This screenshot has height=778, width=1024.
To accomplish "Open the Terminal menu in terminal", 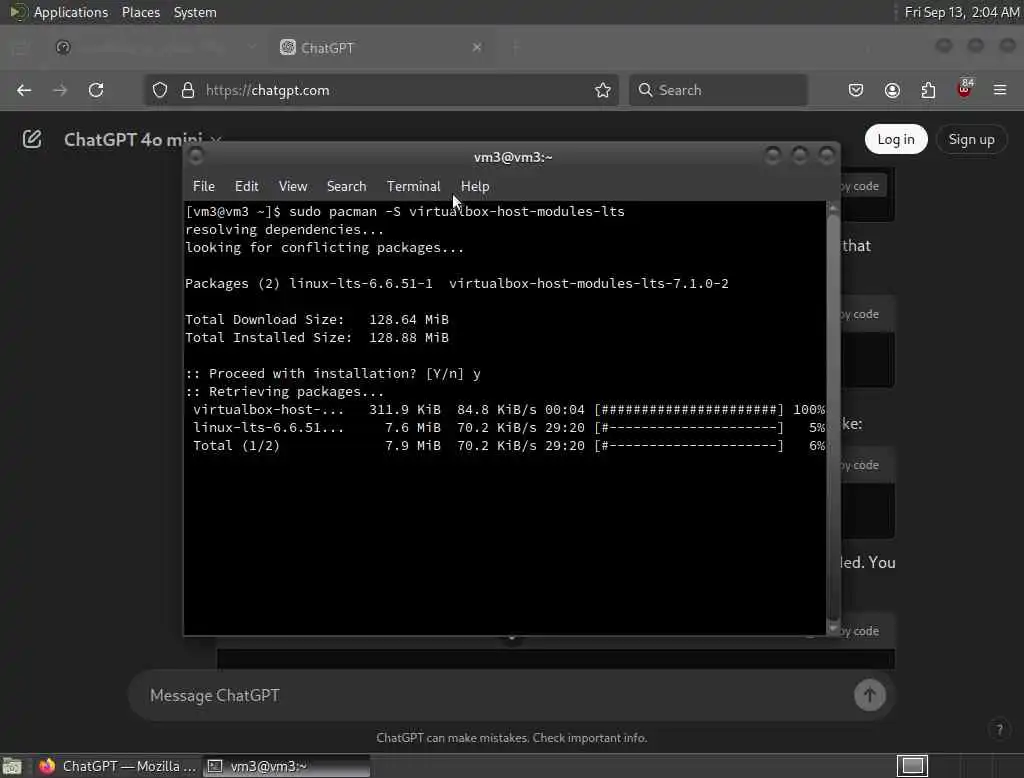I will [x=413, y=186].
